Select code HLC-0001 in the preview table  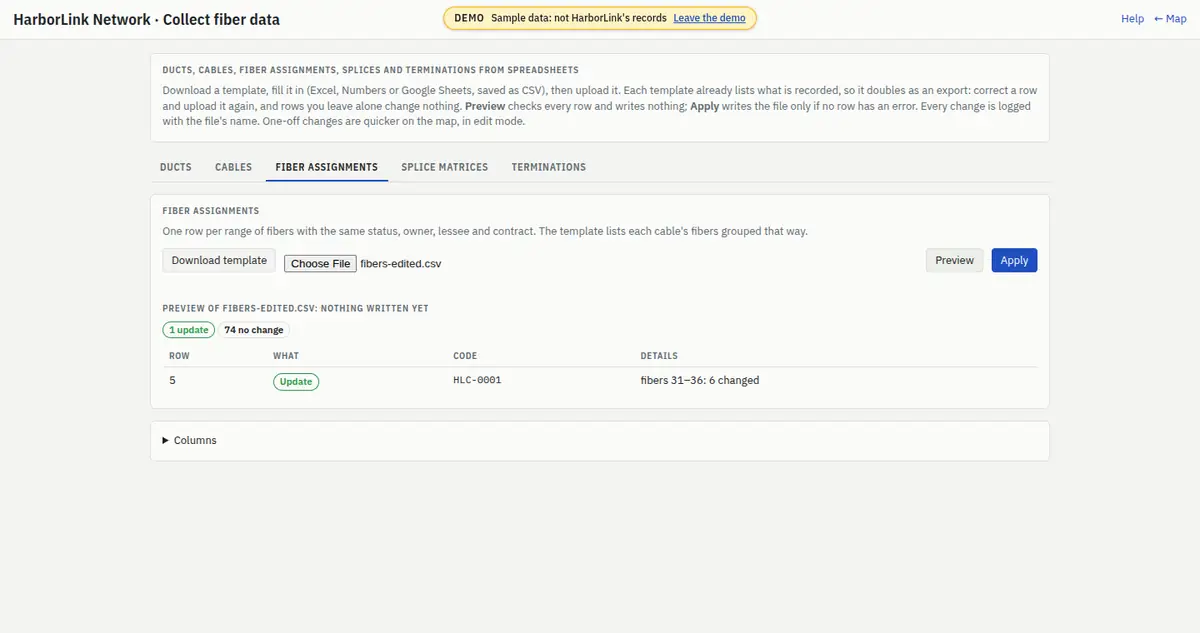point(477,381)
